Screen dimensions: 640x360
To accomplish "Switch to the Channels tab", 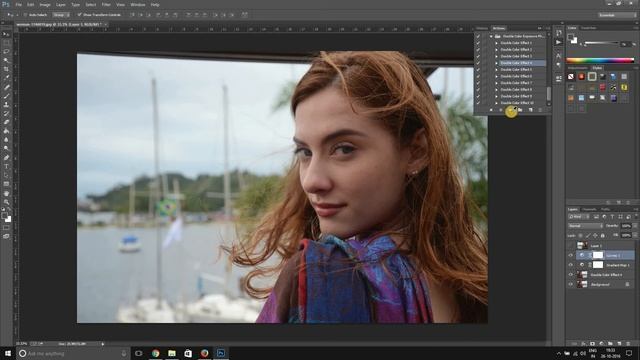I will [x=589, y=209].
